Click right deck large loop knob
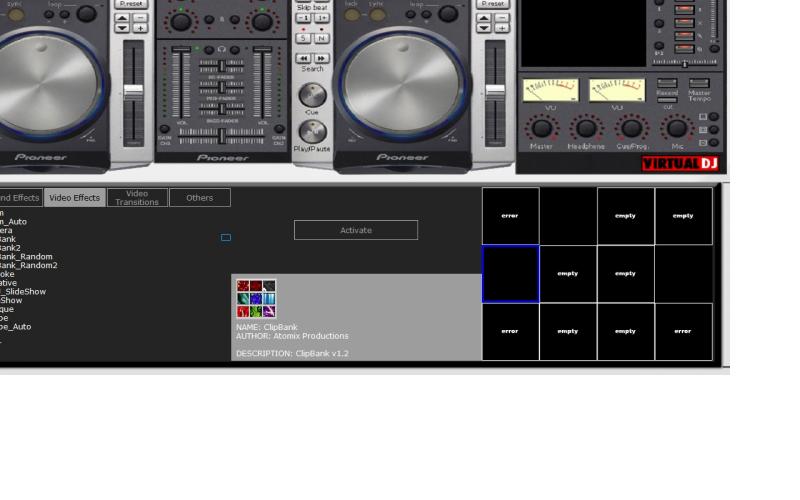 [447, 14]
